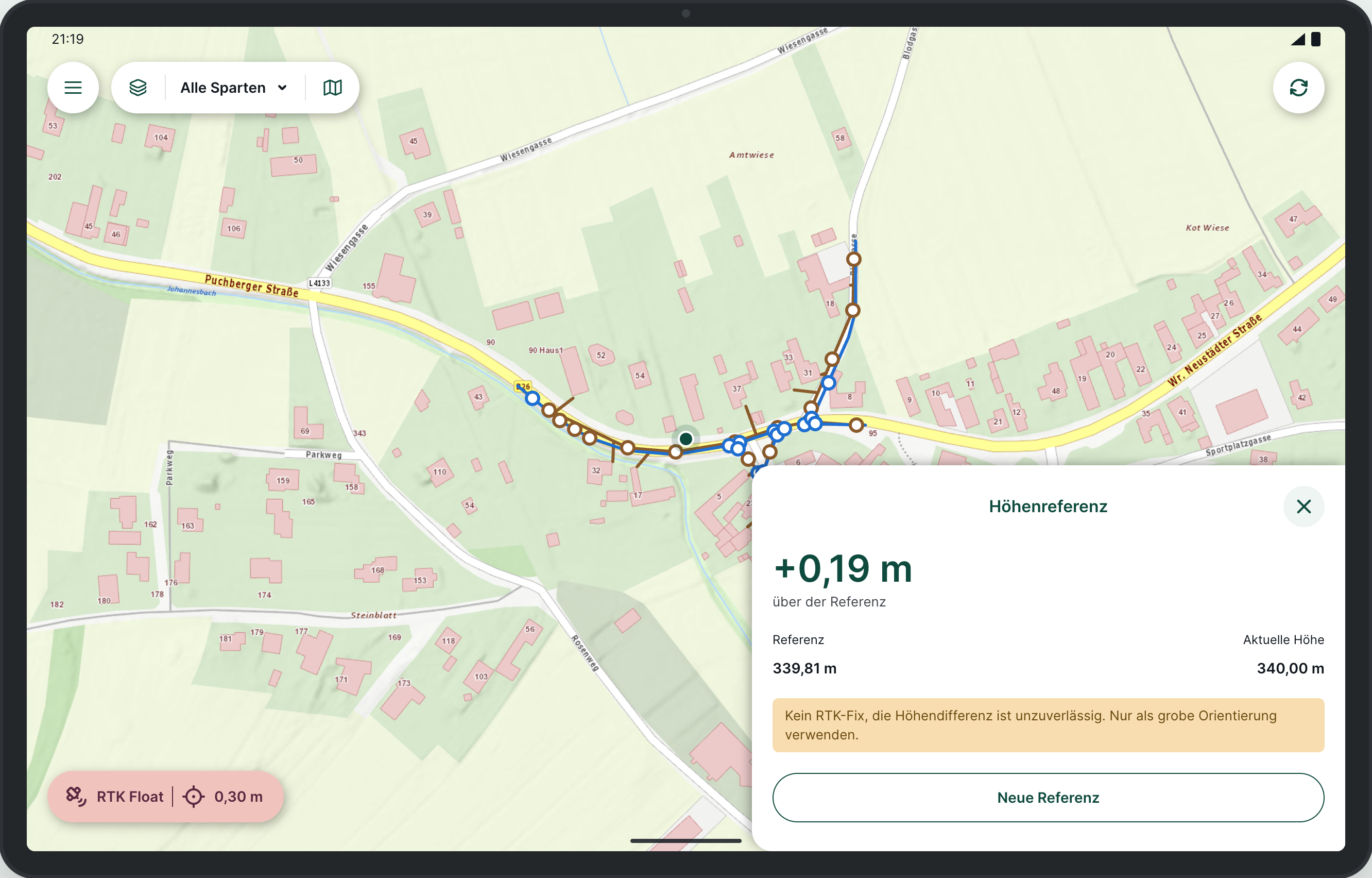Select the current position dot on map
Image resolution: width=1372 pixels, height=878 pixels.
click(x=686, y=439)
